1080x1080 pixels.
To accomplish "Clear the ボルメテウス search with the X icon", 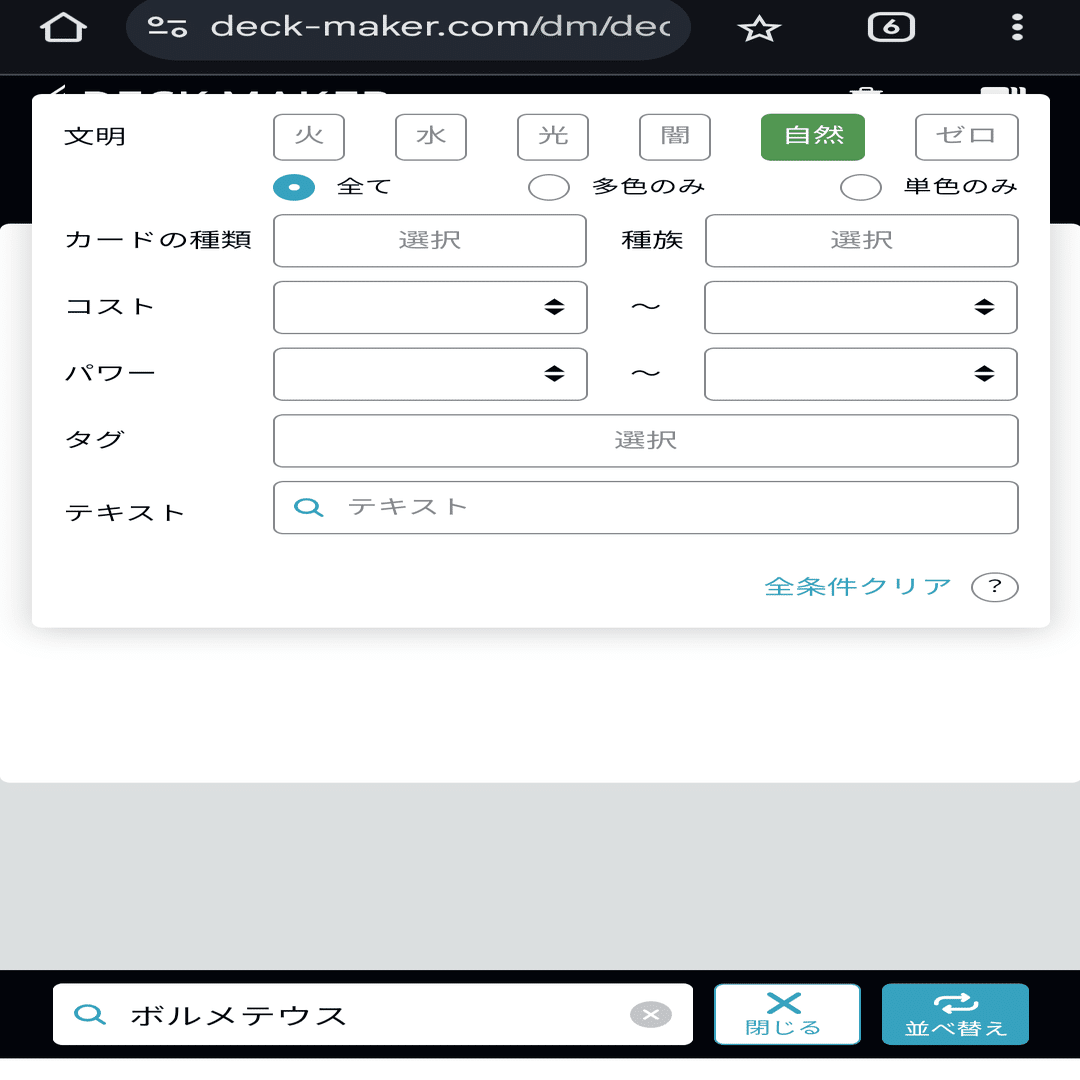I will [x=652, y=1013].
